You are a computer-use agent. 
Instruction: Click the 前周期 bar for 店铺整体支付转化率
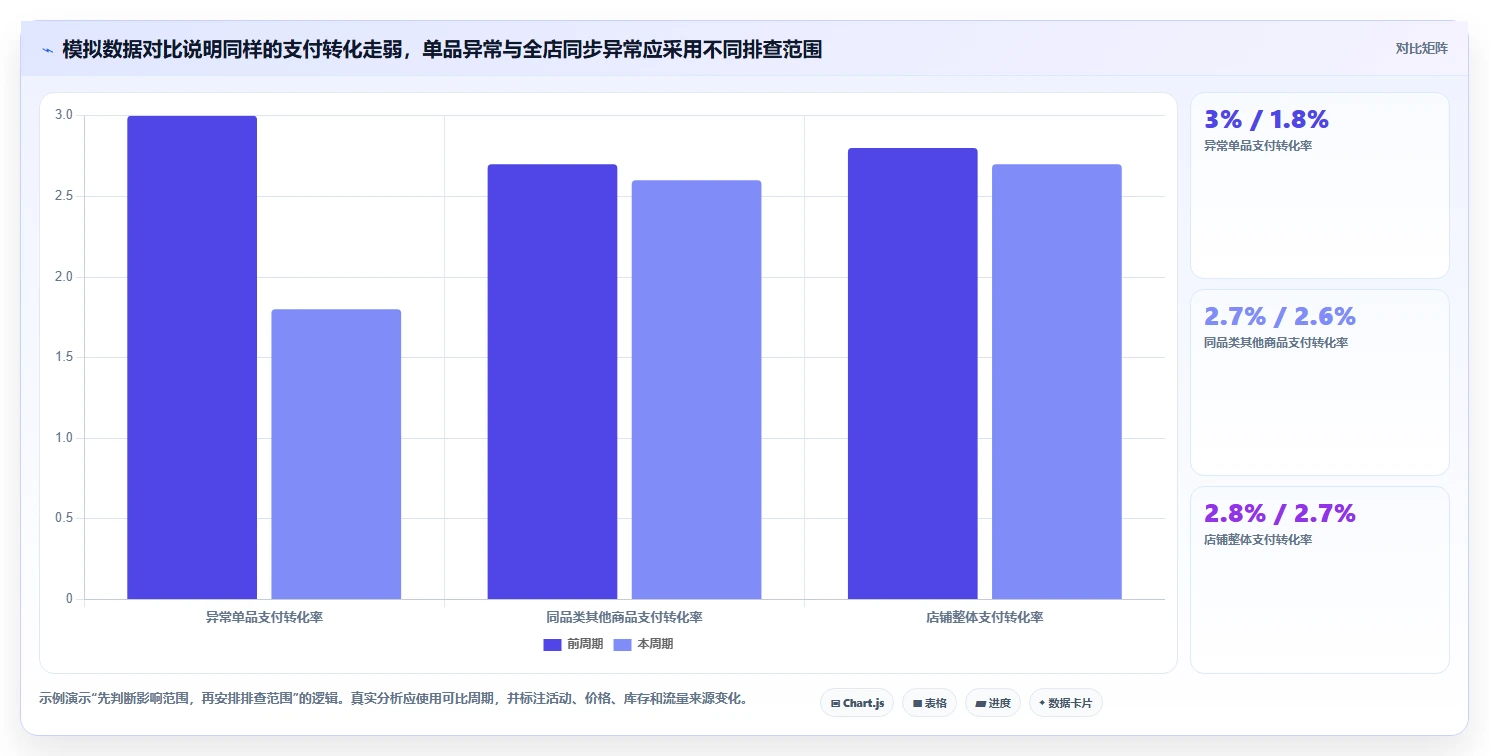coord(913,373)
